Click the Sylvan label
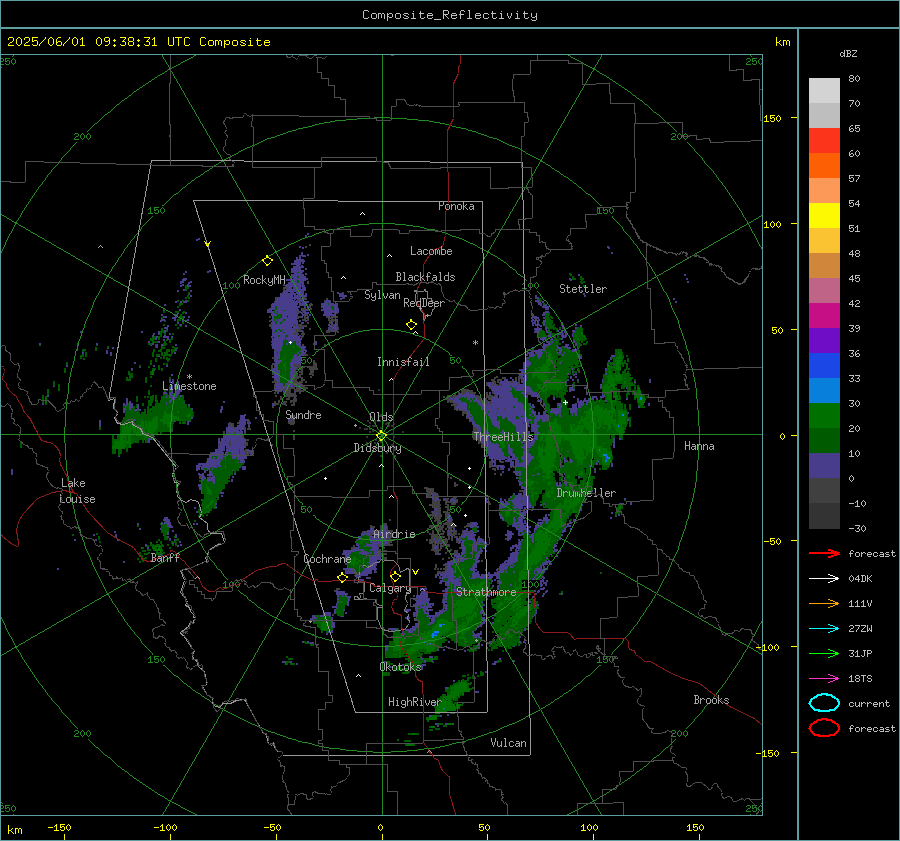The image size is (900, 841). click(382, 295)
